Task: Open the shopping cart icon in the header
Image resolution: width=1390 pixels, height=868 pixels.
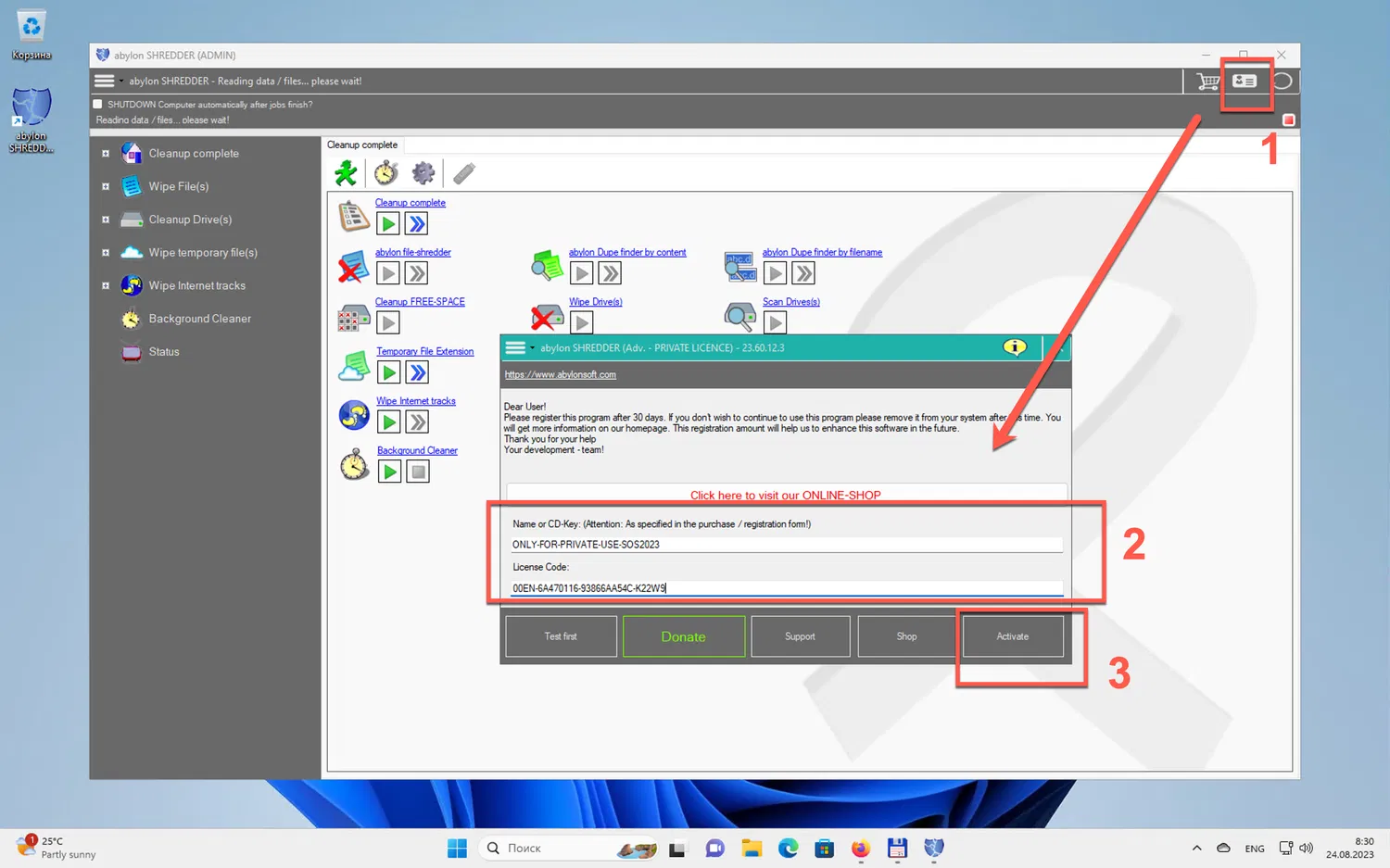Action: [x=1207, y=82]
